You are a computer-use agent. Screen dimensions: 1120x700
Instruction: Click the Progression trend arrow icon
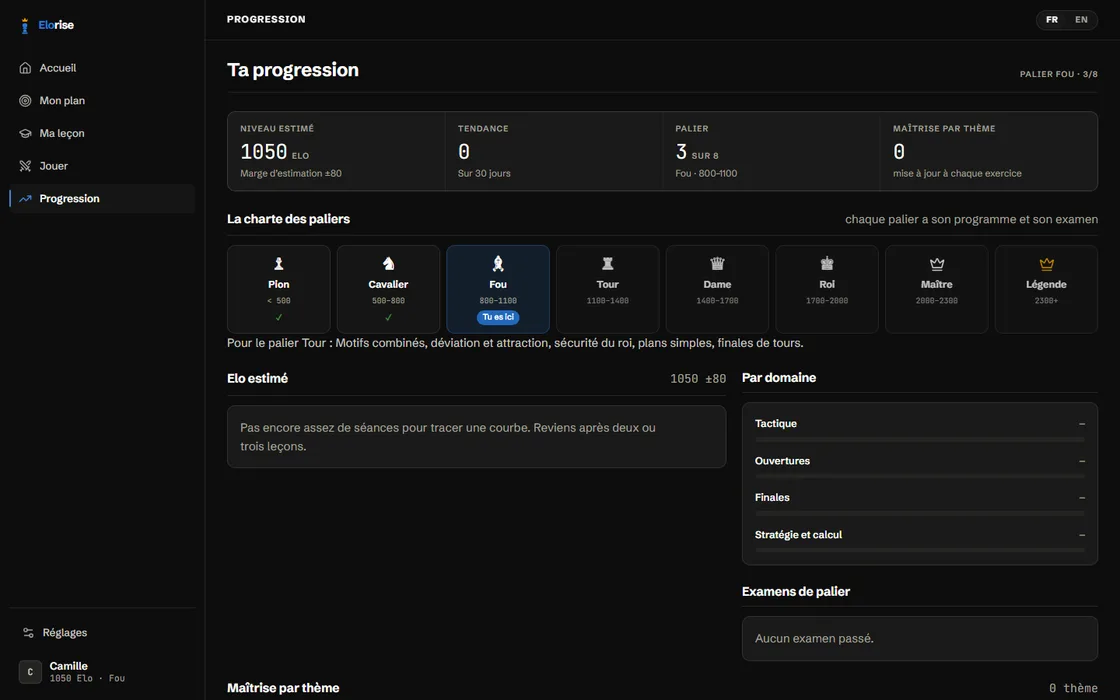25,199
